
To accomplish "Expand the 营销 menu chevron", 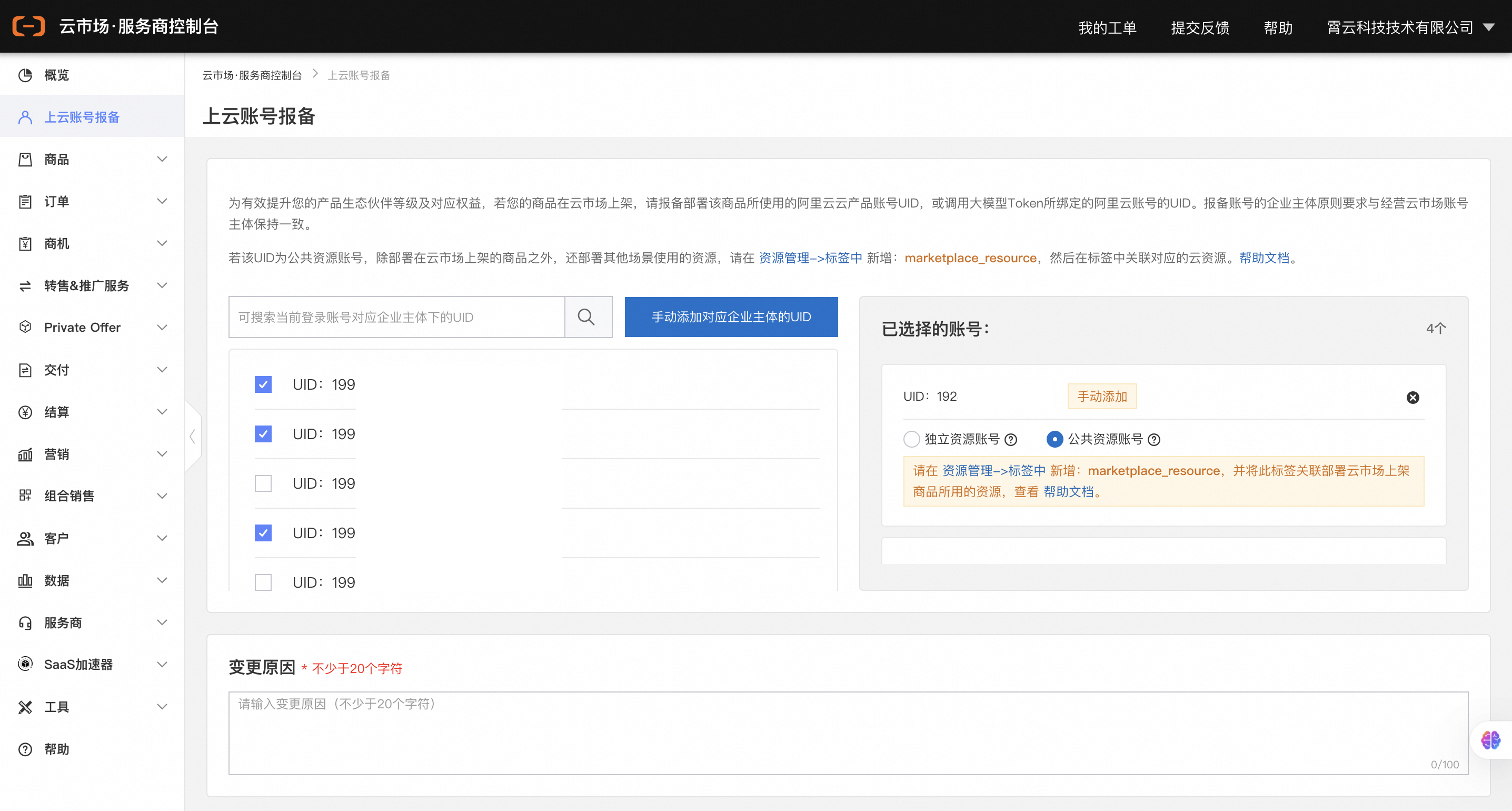I will pos(163,454).
